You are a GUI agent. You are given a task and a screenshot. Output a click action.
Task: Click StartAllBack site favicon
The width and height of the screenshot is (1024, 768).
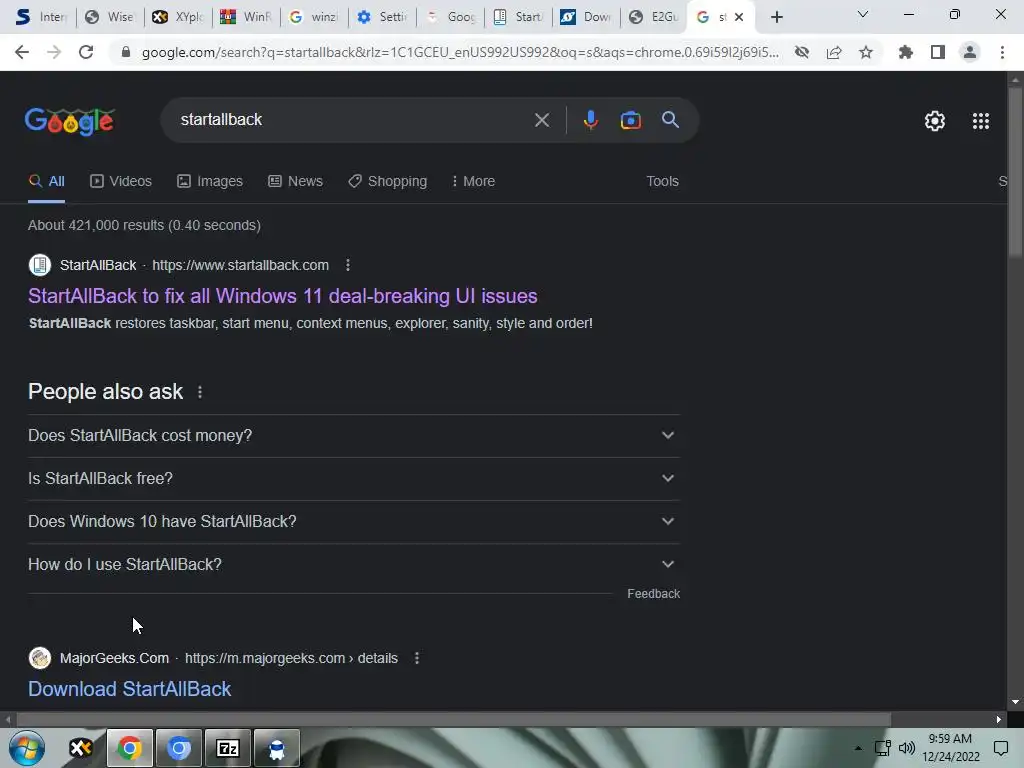pyautogui.click(x=40, y=265)
